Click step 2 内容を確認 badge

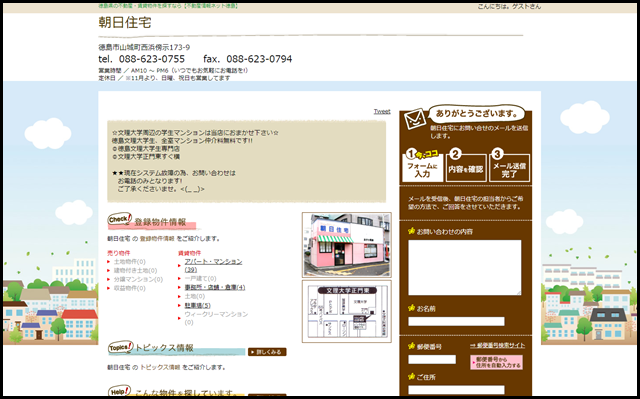(466, 166)
